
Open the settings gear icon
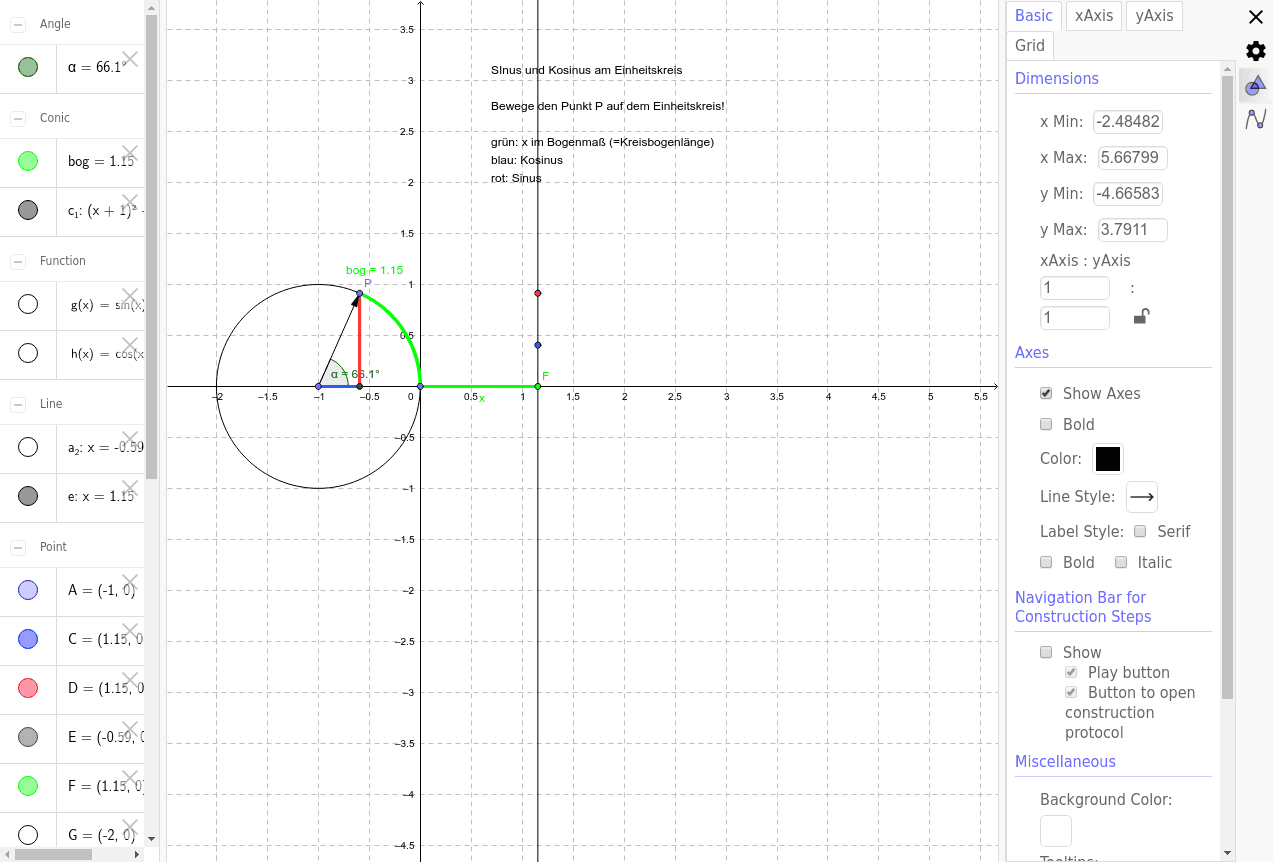tap(1256, 51)
